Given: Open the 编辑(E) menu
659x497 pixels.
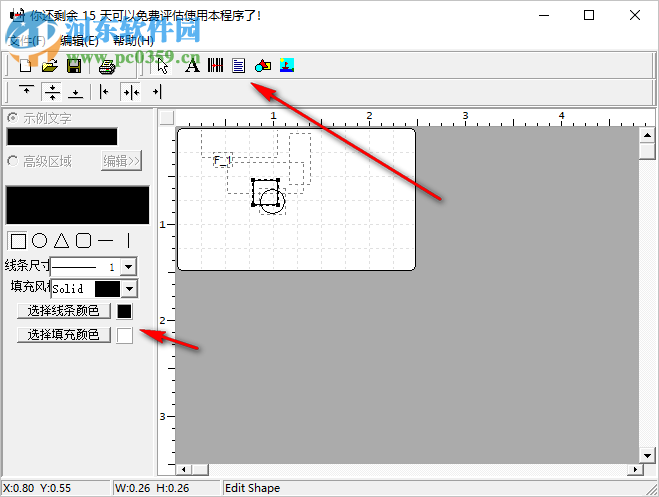Looking at the screenshot, I should tap(79, 41).
